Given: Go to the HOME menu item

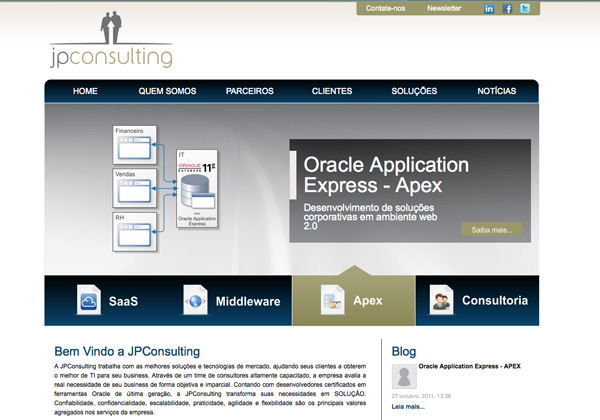Looking at the screenshot, I should pyautogui.click(x=85, y=91).
